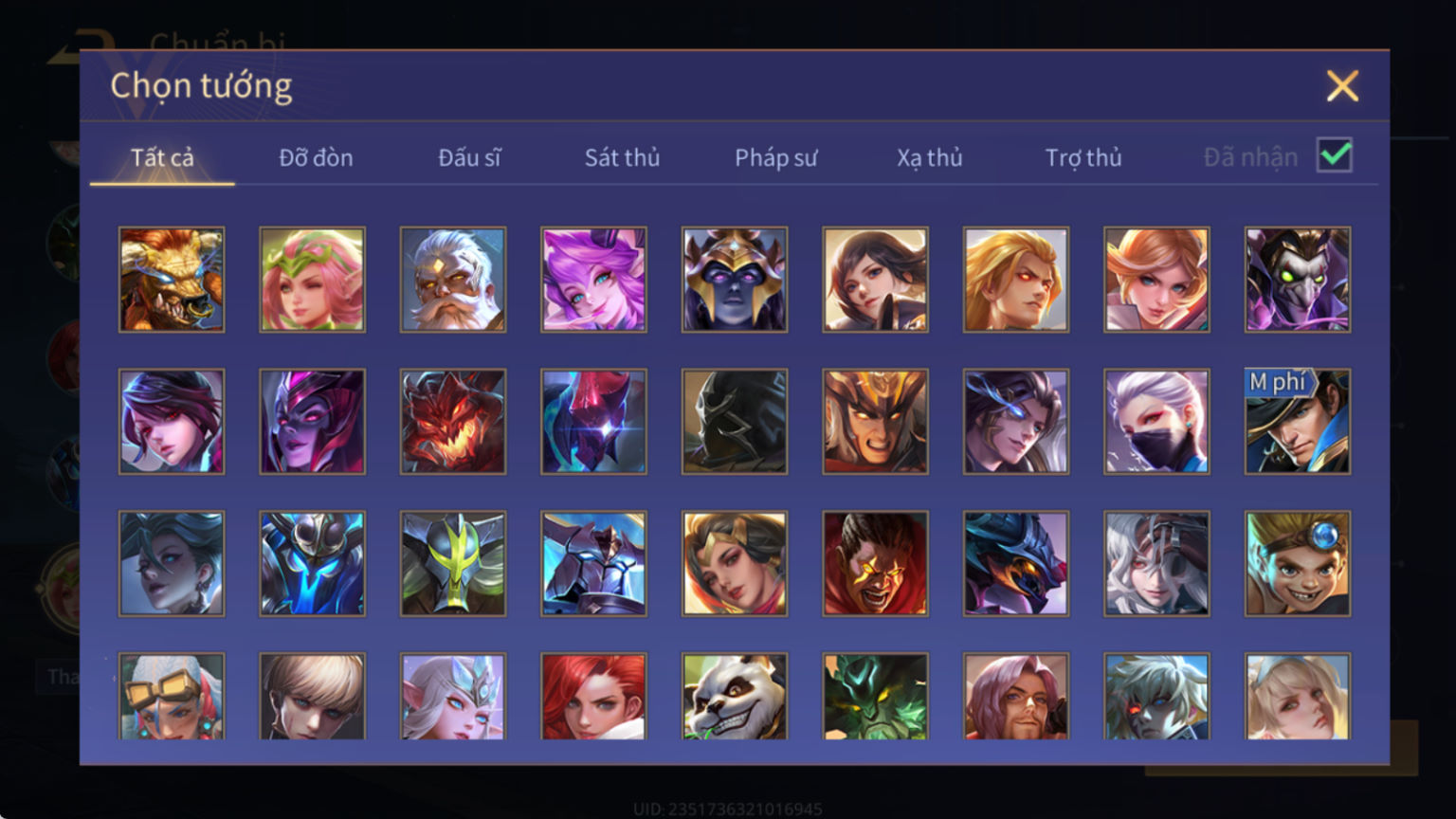Choose the goggles-wearing hero in bottom row

[172, 697]
